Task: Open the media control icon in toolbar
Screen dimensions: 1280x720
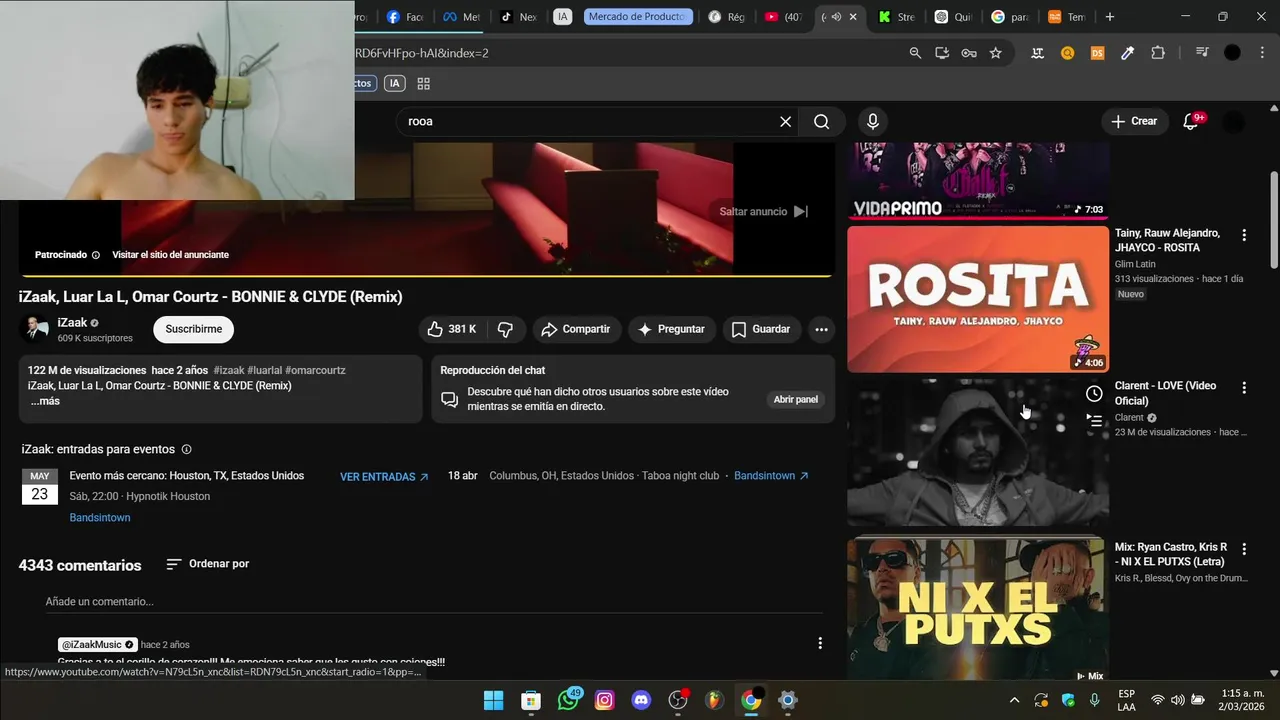Action: [x=1202, y=53]
